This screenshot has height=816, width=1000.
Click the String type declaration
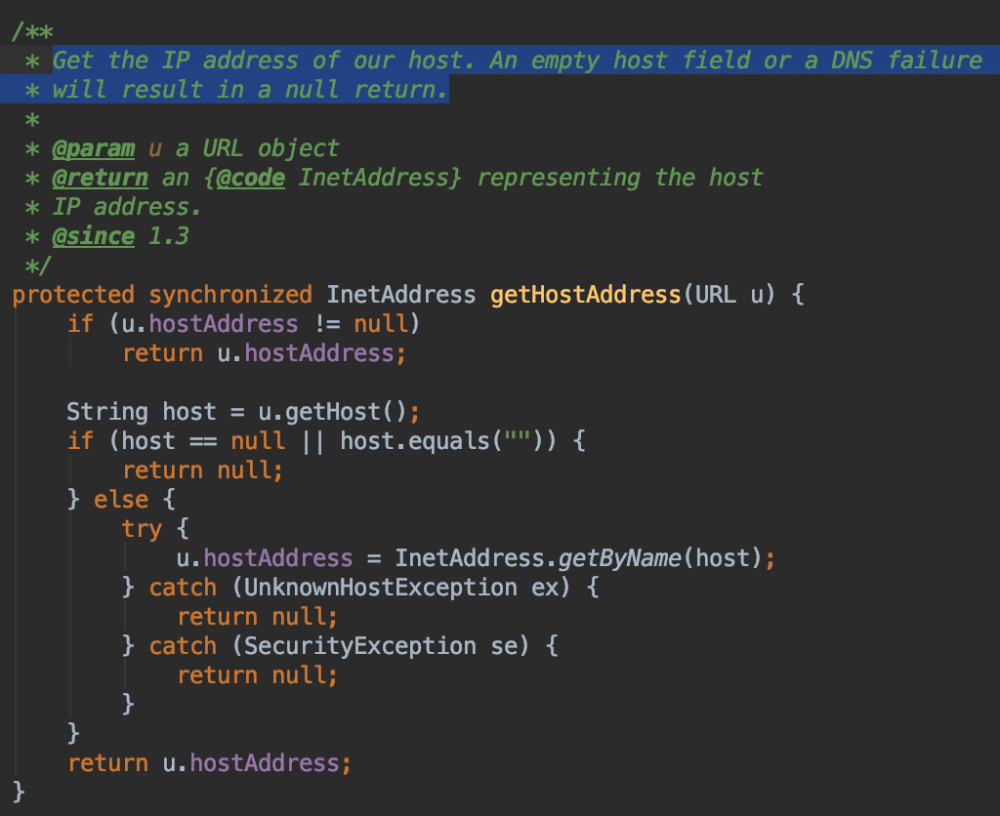107,412
